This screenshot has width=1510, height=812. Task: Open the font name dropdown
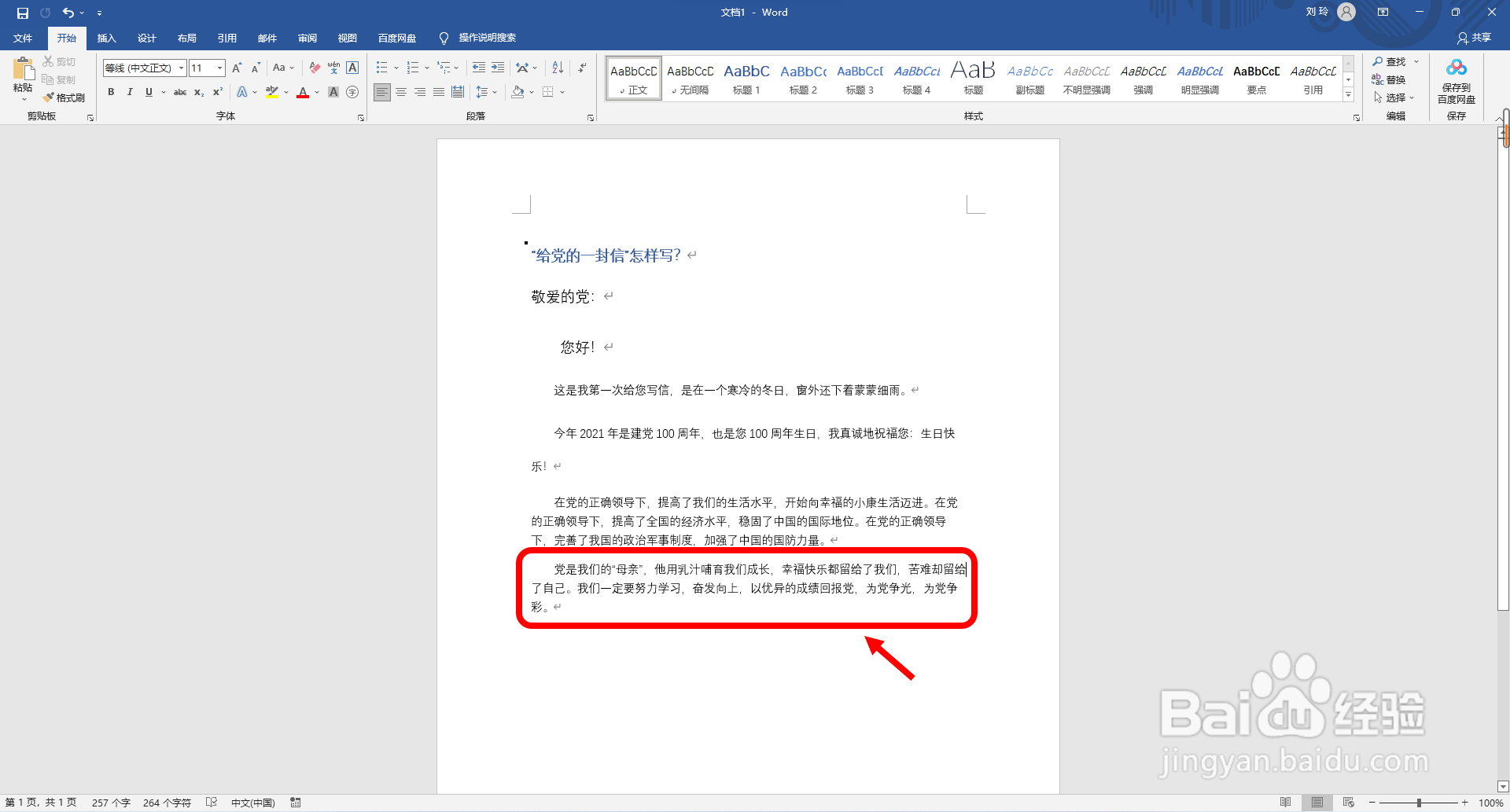181,68
